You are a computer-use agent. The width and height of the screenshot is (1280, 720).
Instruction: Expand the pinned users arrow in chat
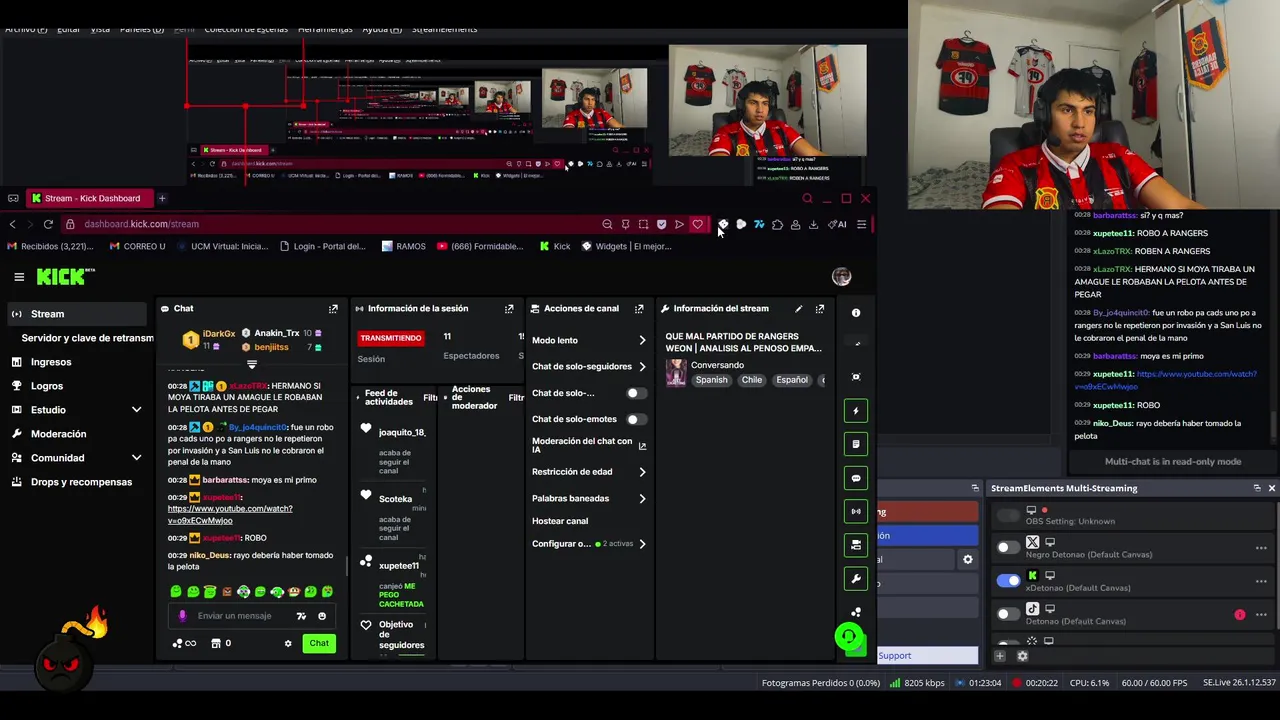pos(252,365)
